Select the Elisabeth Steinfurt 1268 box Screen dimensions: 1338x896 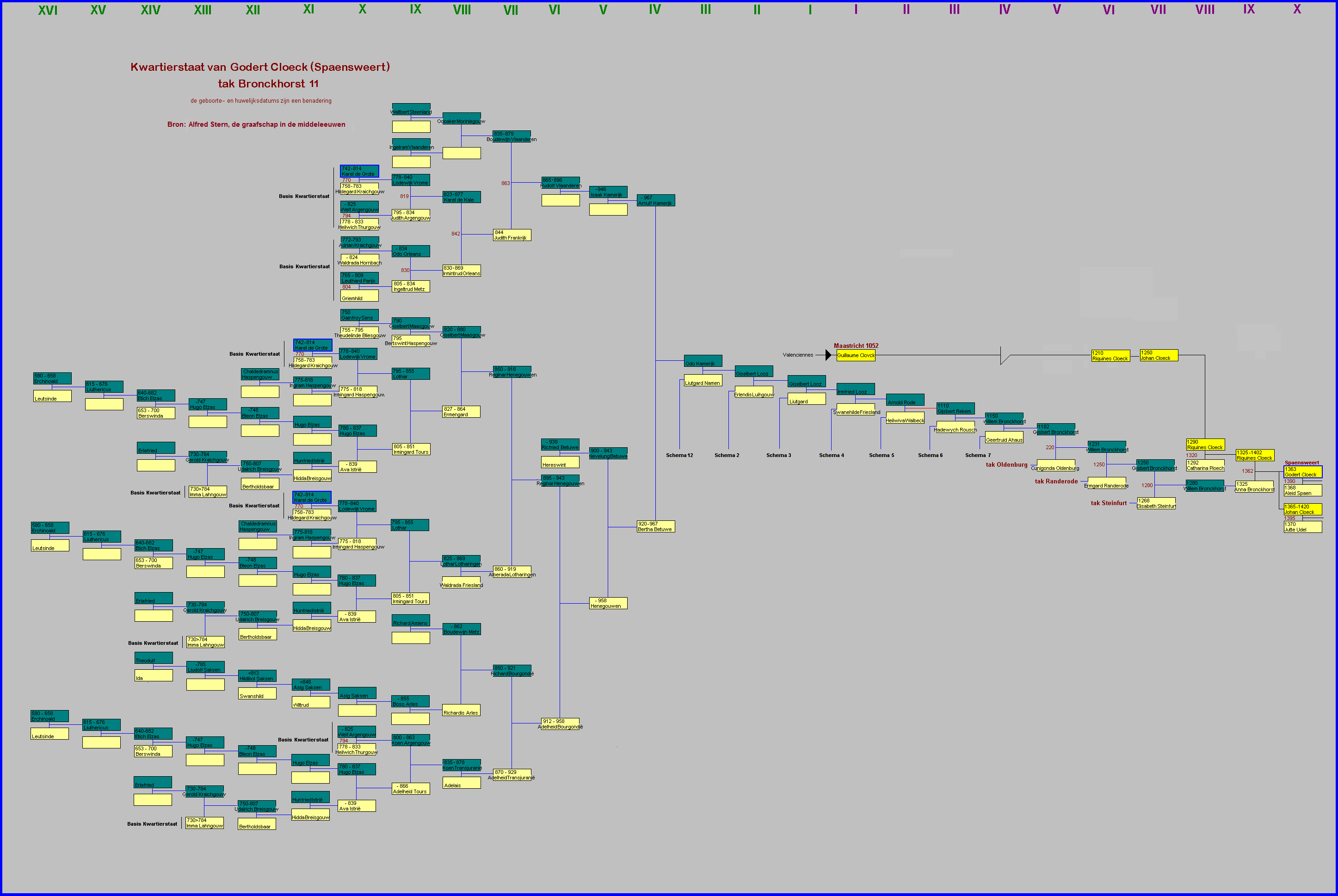coord(1156,503)
